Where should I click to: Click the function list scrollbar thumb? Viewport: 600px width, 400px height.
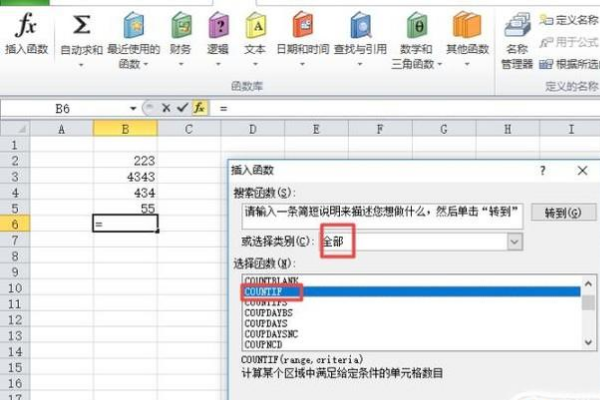pyautogui.click(x=589, y=302)
